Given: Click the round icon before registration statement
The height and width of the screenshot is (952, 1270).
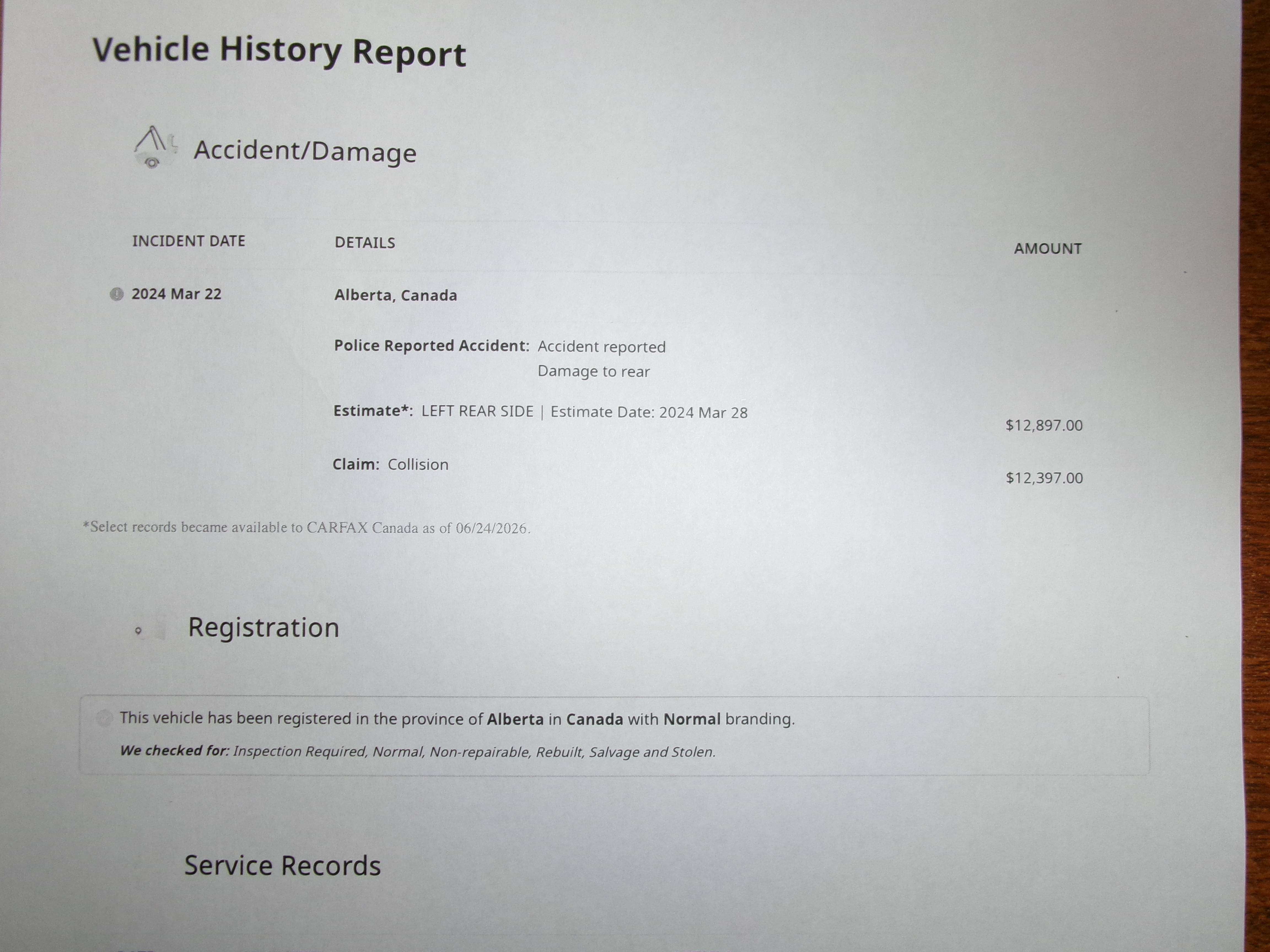Looking at the screenshot, I should click(x=104, y=718).
